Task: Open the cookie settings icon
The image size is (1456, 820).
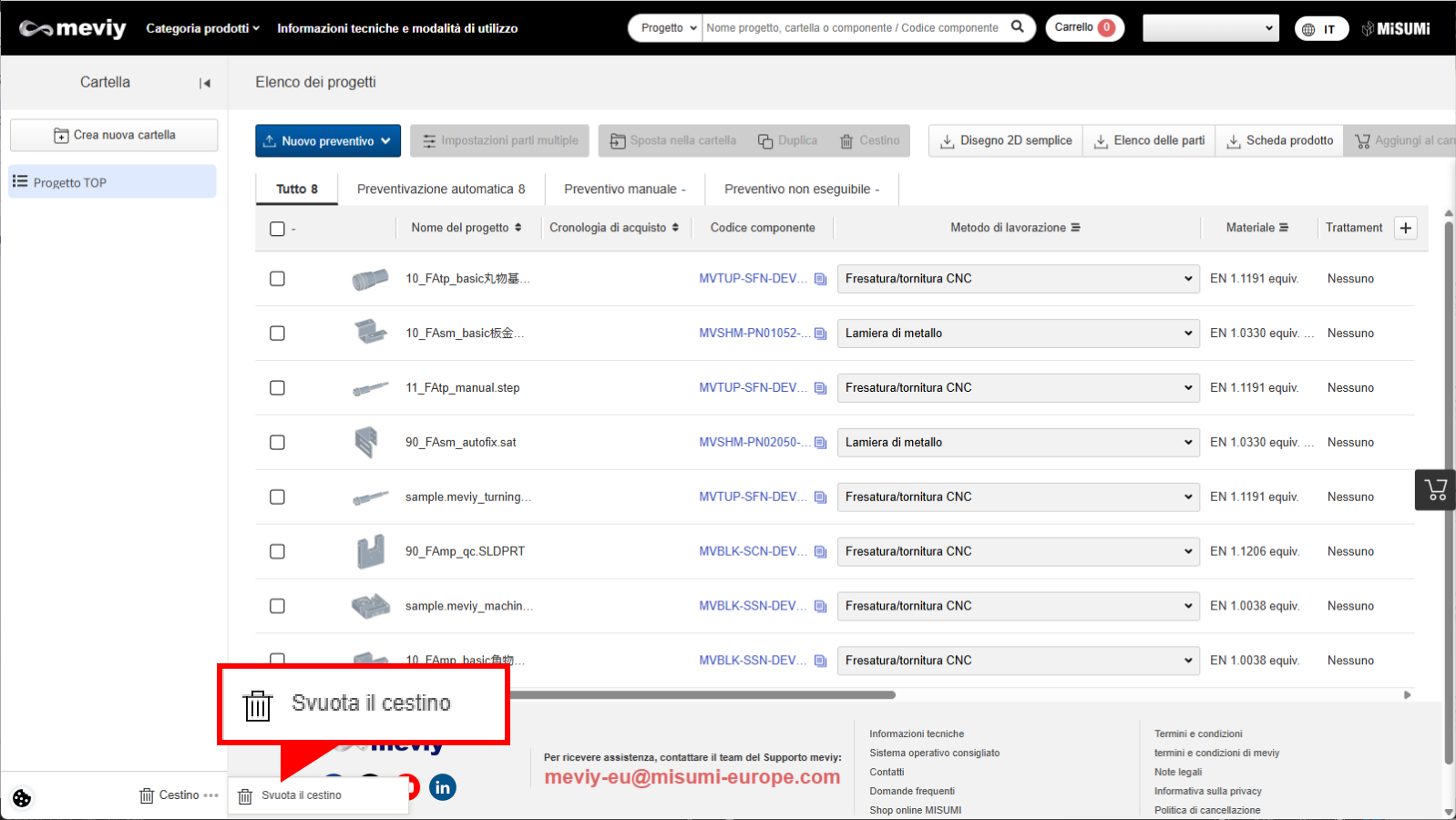Action: (x=22, y=798)
